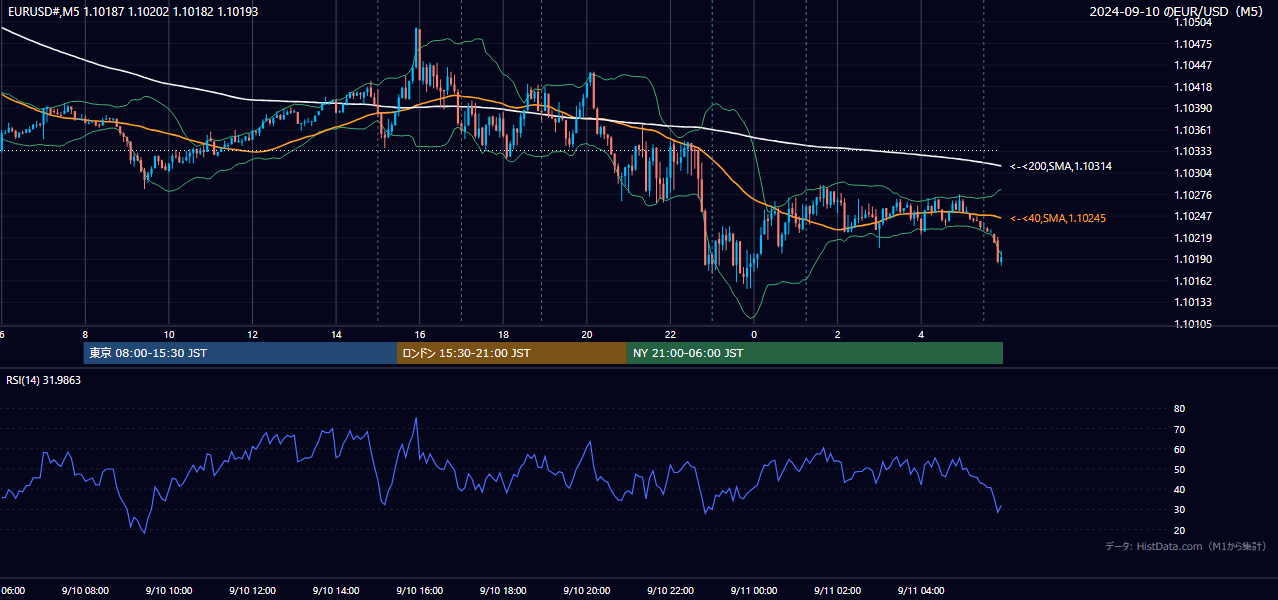Click price level 1.10418 on the axis
This screenshot has width=1278, height=600.
point(1193,87)
